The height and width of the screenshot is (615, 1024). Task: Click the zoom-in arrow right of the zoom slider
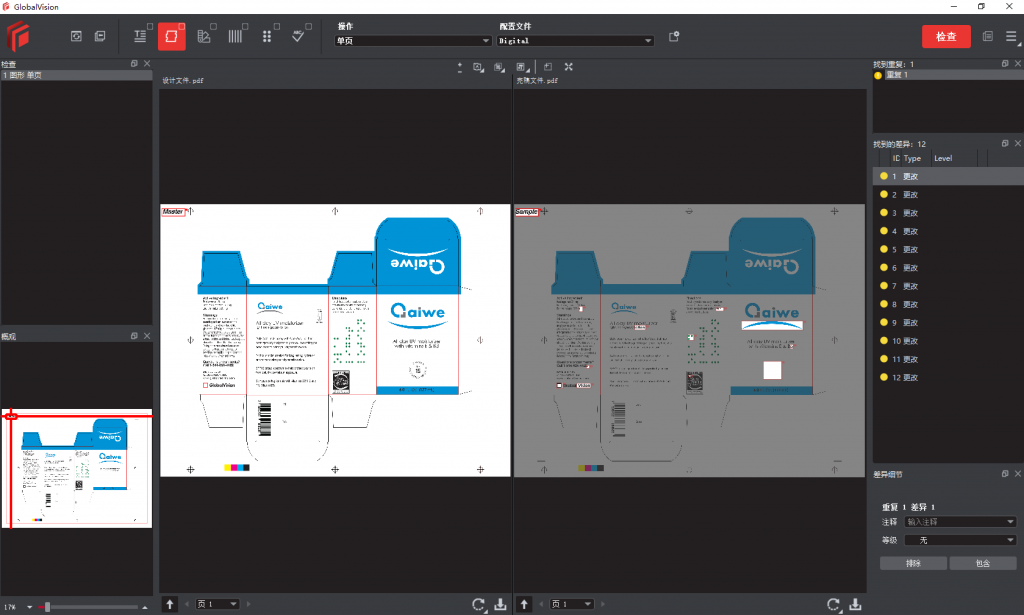(145, 607)
